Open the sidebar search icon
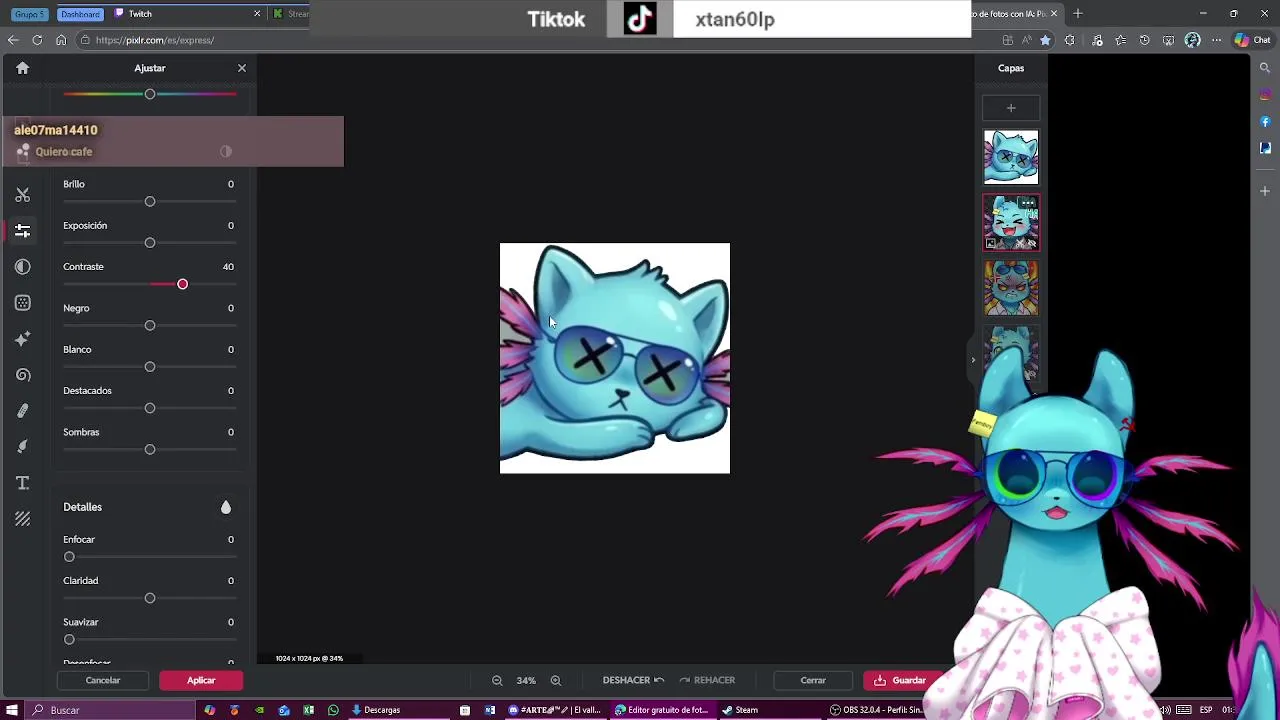The image size is (1280, 720). (x=1265, y=68)
